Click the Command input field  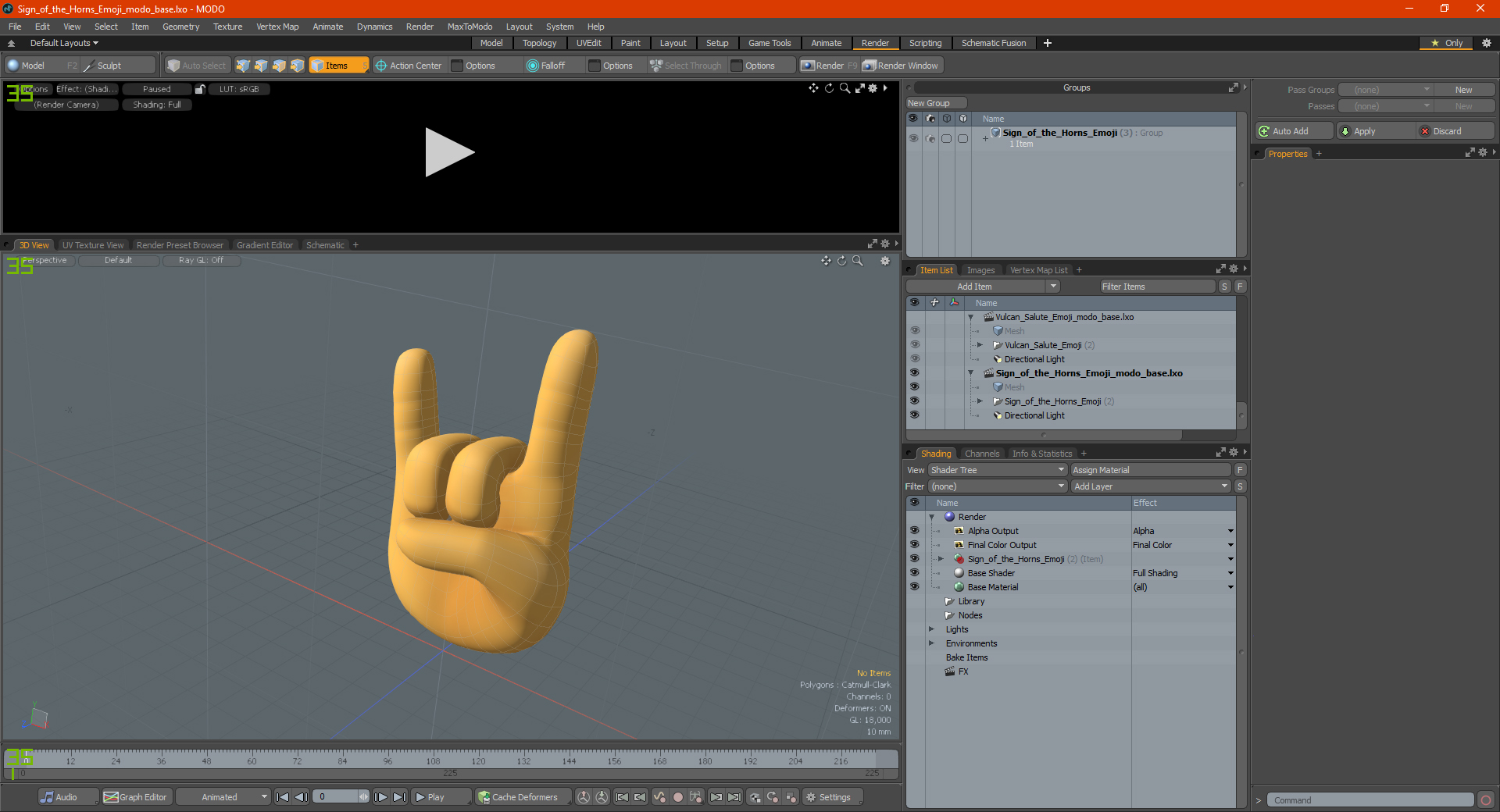tap(1370, 800)
